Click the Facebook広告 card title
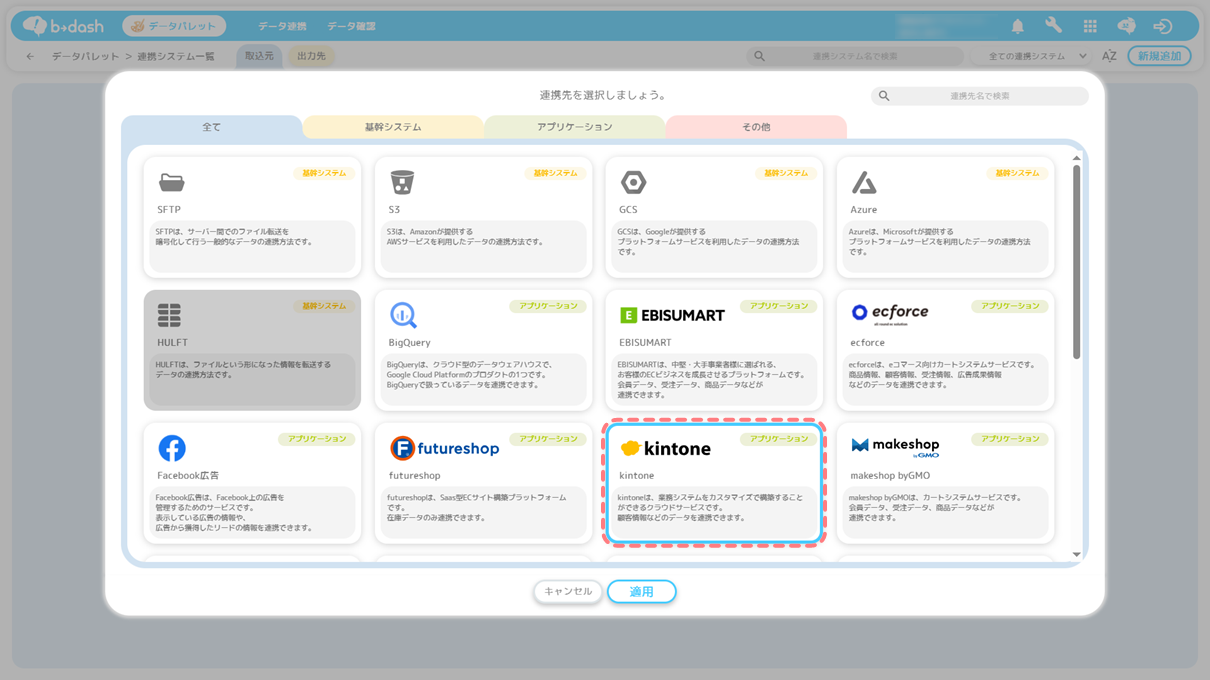This screenshot has width=1210, height=680. [188, 476]
